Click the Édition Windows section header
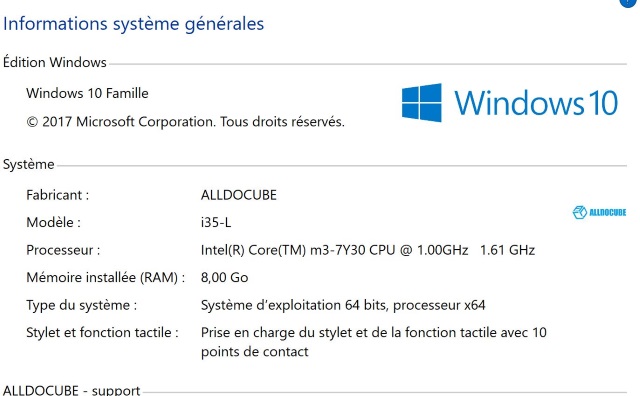The image size is (640, 396). pos(55,62)
